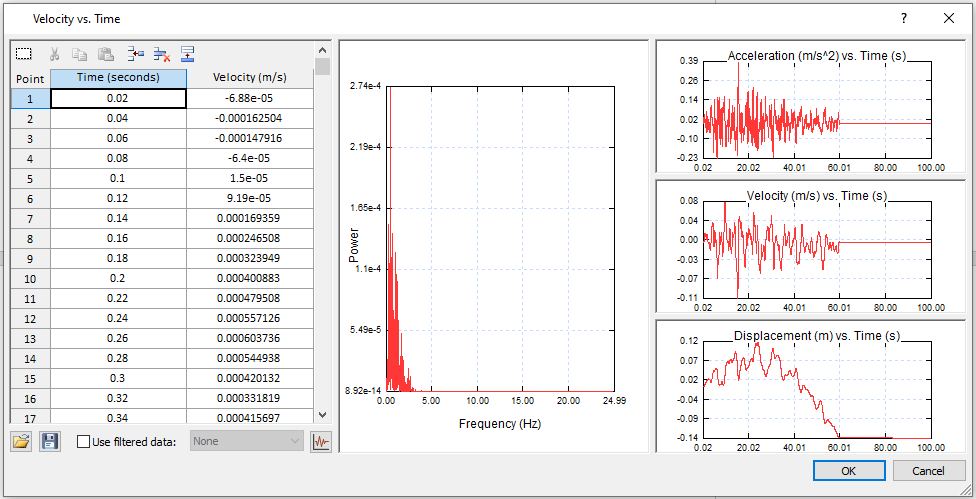The image size is (976, 499).
Task: Click the Cut scissors icon
Action: point(55,55)
